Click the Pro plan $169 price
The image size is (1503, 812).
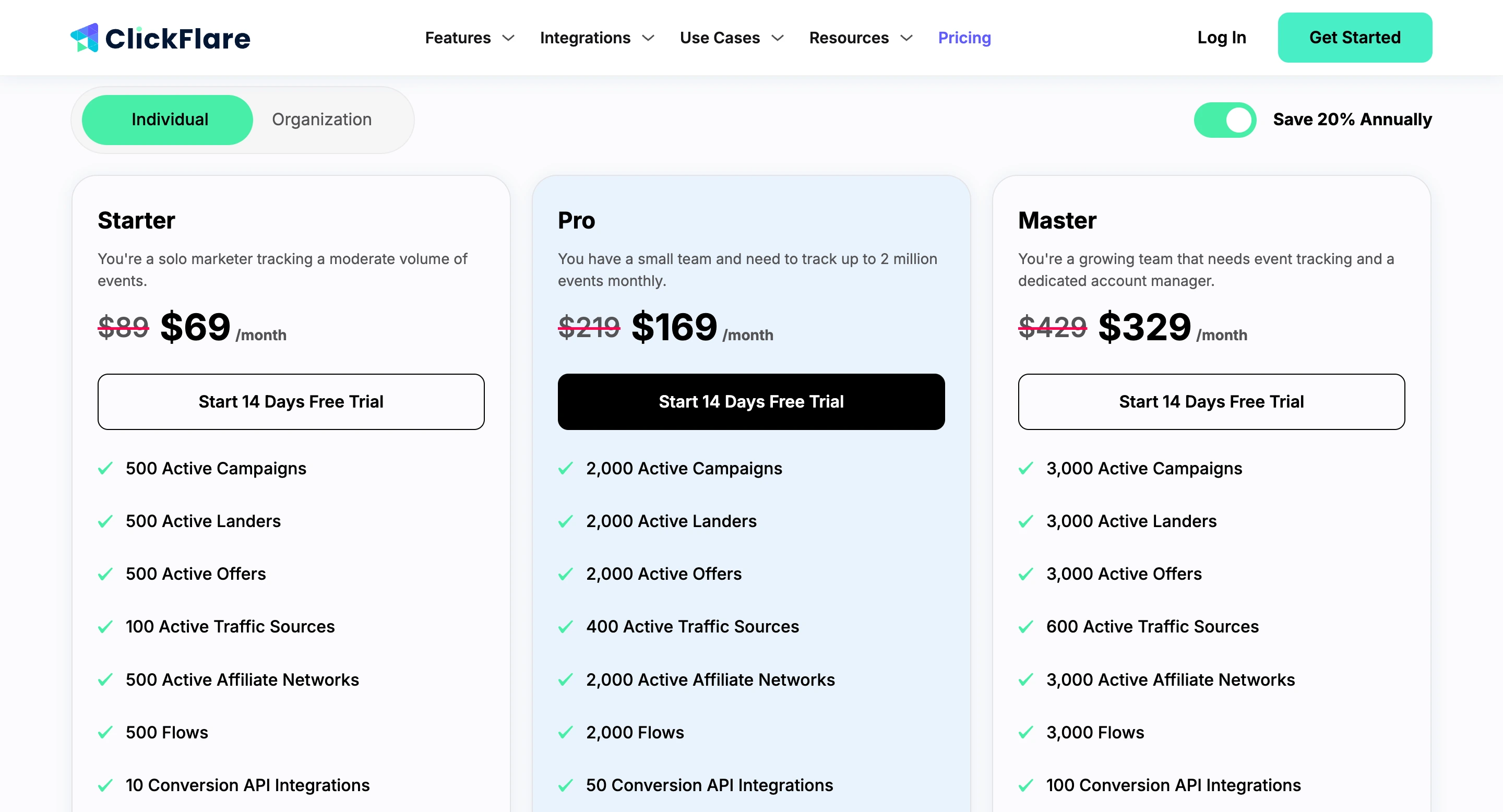[x=674, y=327]
